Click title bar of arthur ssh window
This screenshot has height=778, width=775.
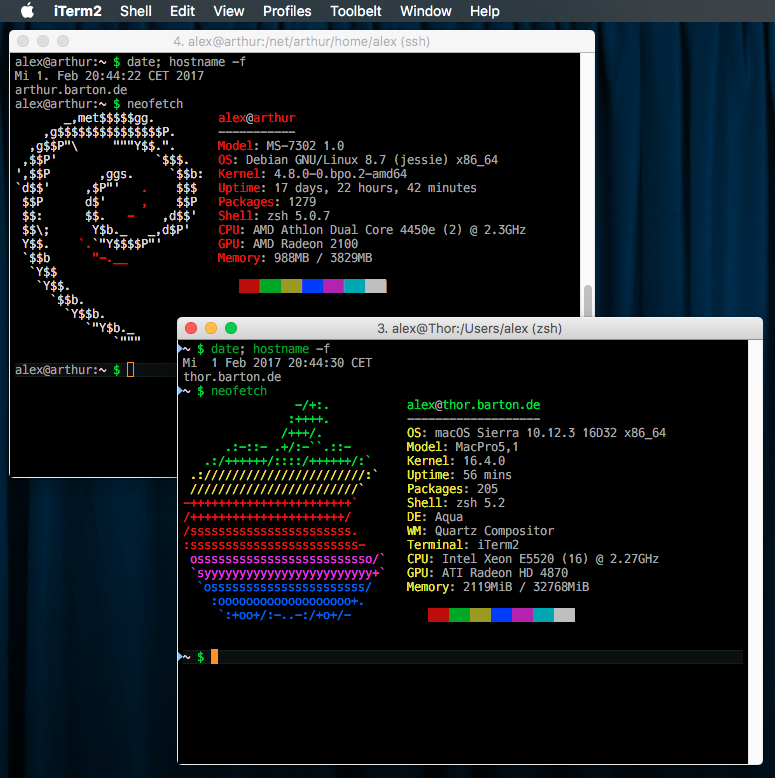point(302,41)
